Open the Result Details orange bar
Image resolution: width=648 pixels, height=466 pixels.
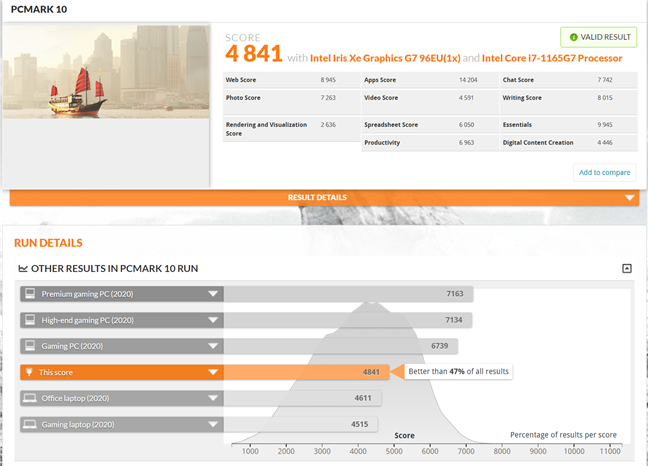[324, 197]
